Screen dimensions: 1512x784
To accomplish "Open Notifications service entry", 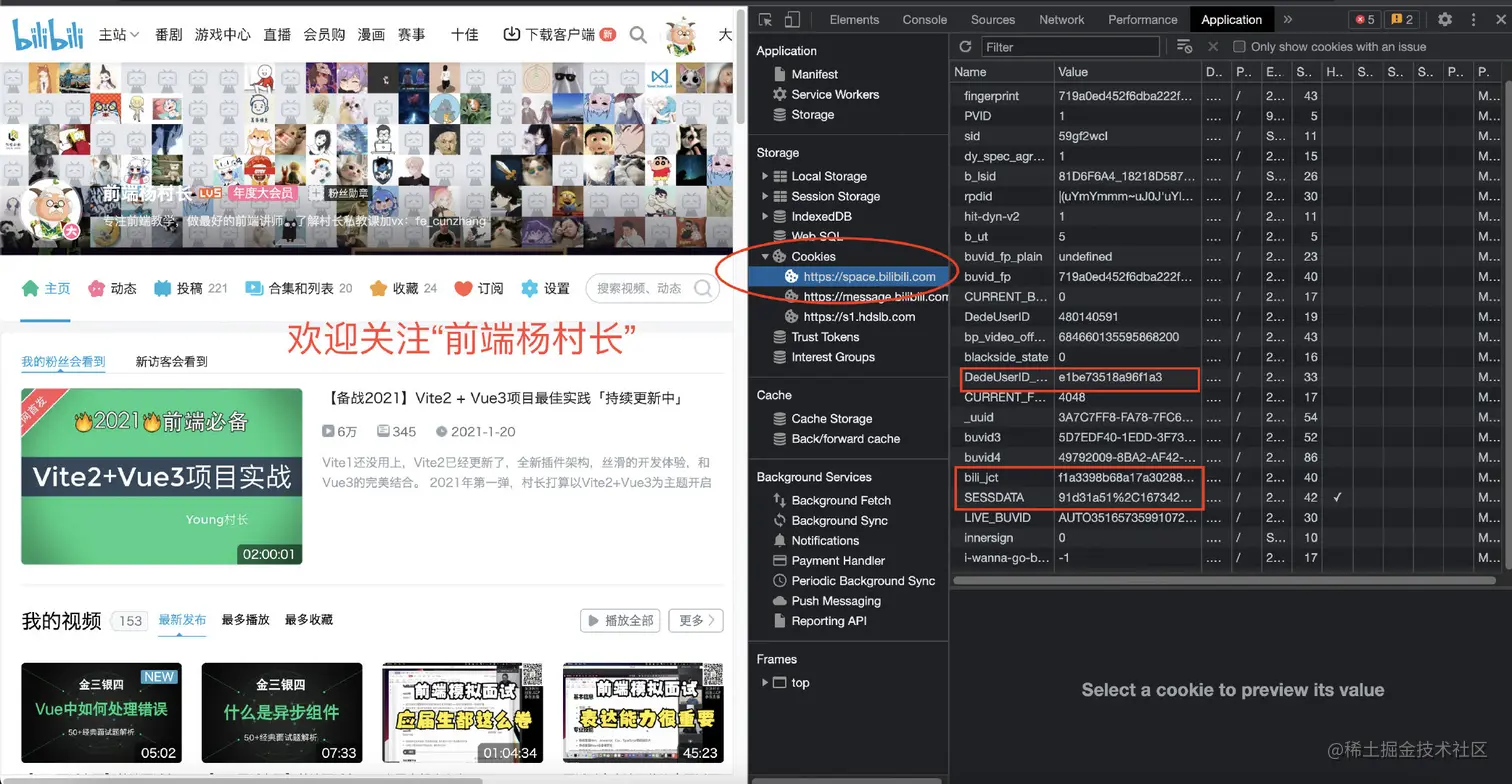I will tap(825, 540).
